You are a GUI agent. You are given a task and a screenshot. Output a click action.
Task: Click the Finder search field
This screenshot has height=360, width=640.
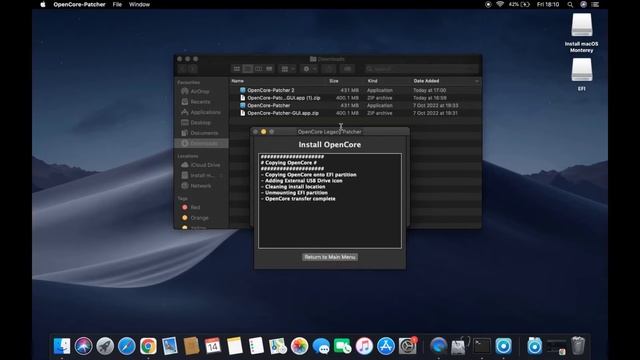click(422, 69)
